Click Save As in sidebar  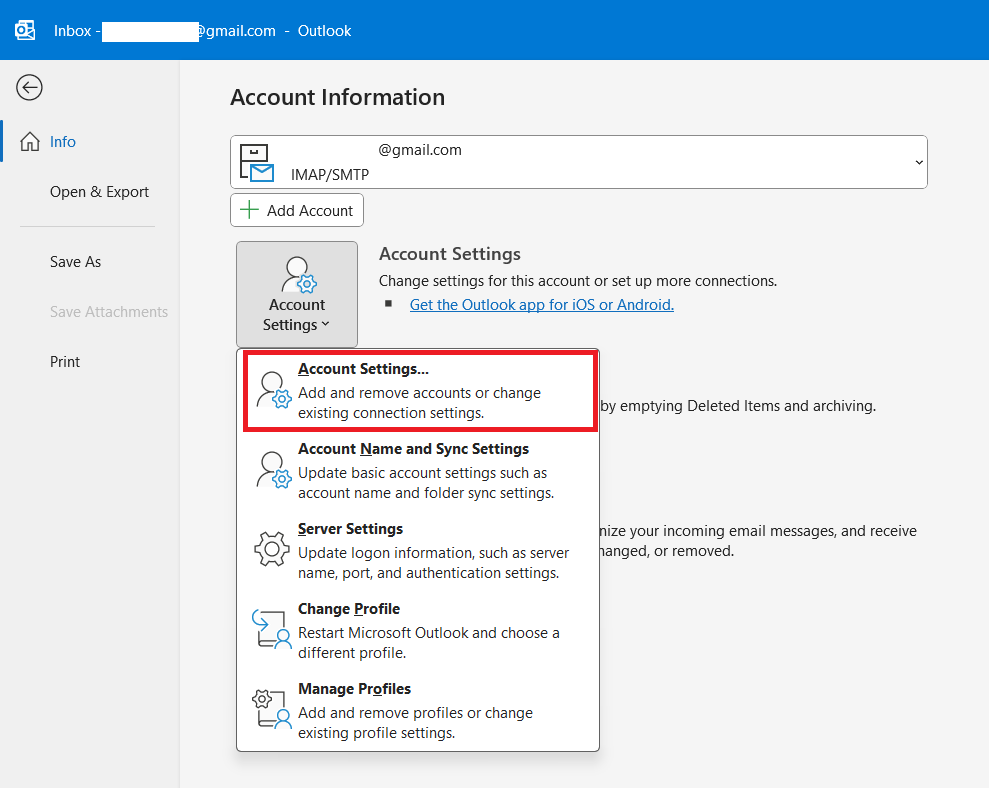coord(75,262)
